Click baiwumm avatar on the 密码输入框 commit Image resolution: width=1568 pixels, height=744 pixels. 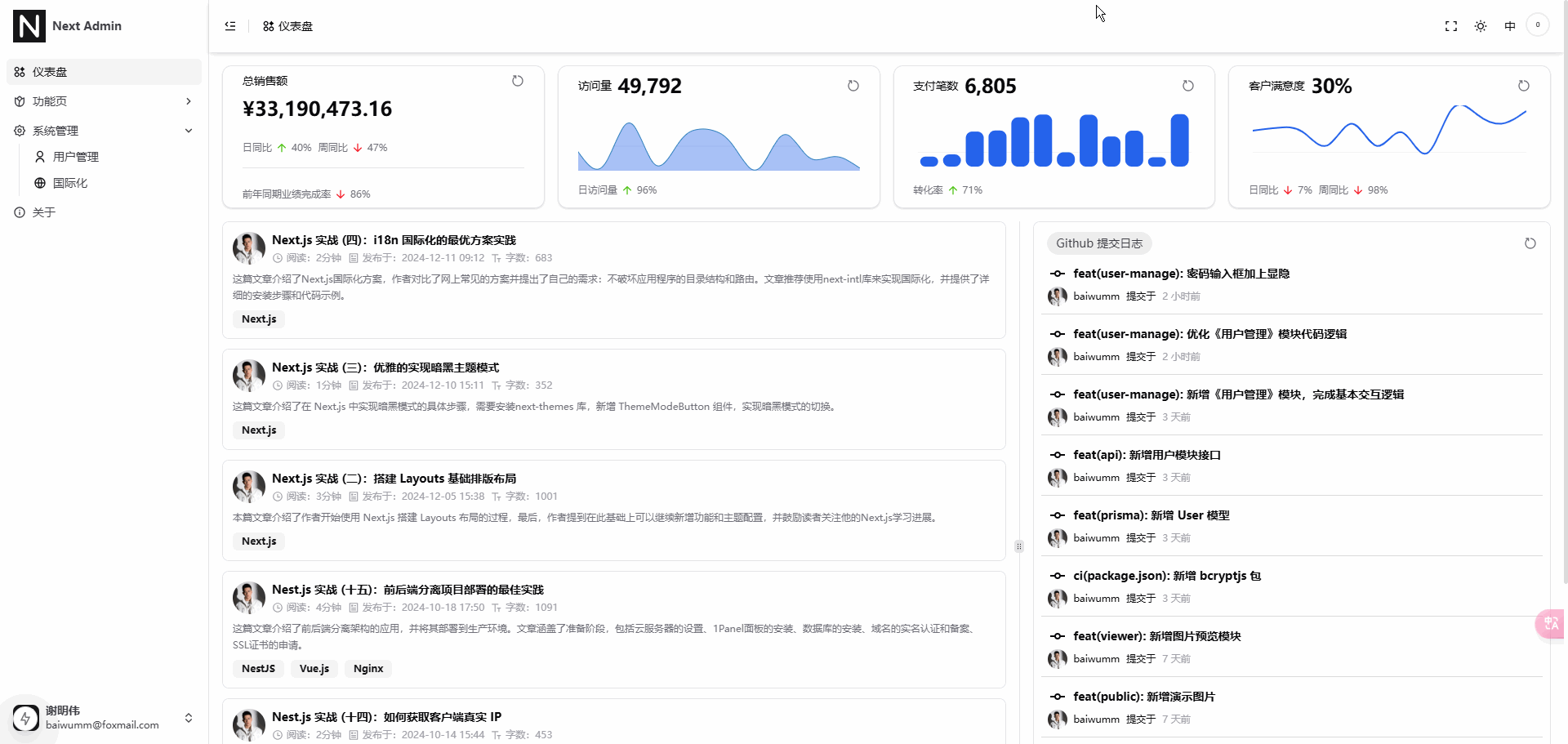click(1058, 296)
